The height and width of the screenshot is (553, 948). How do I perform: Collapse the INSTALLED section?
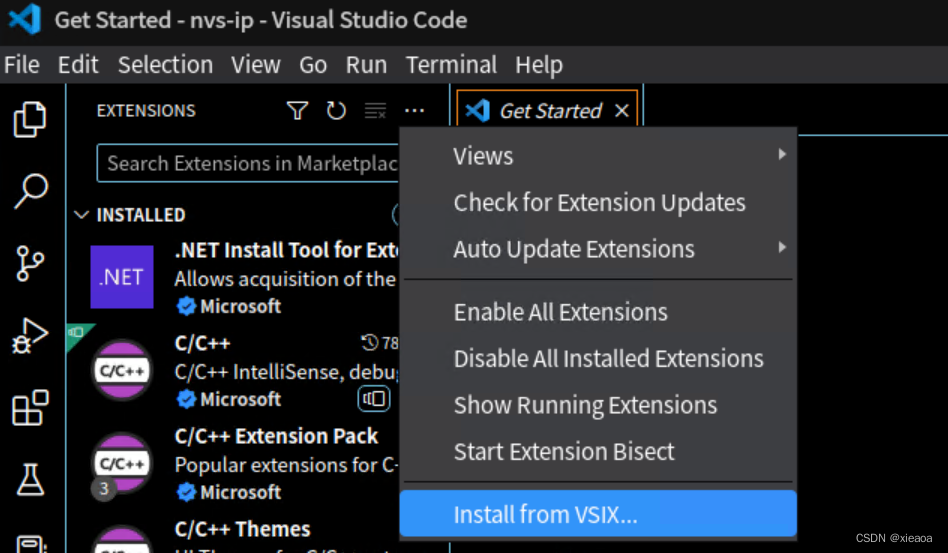pyautogui.click(x=82, y=215)
